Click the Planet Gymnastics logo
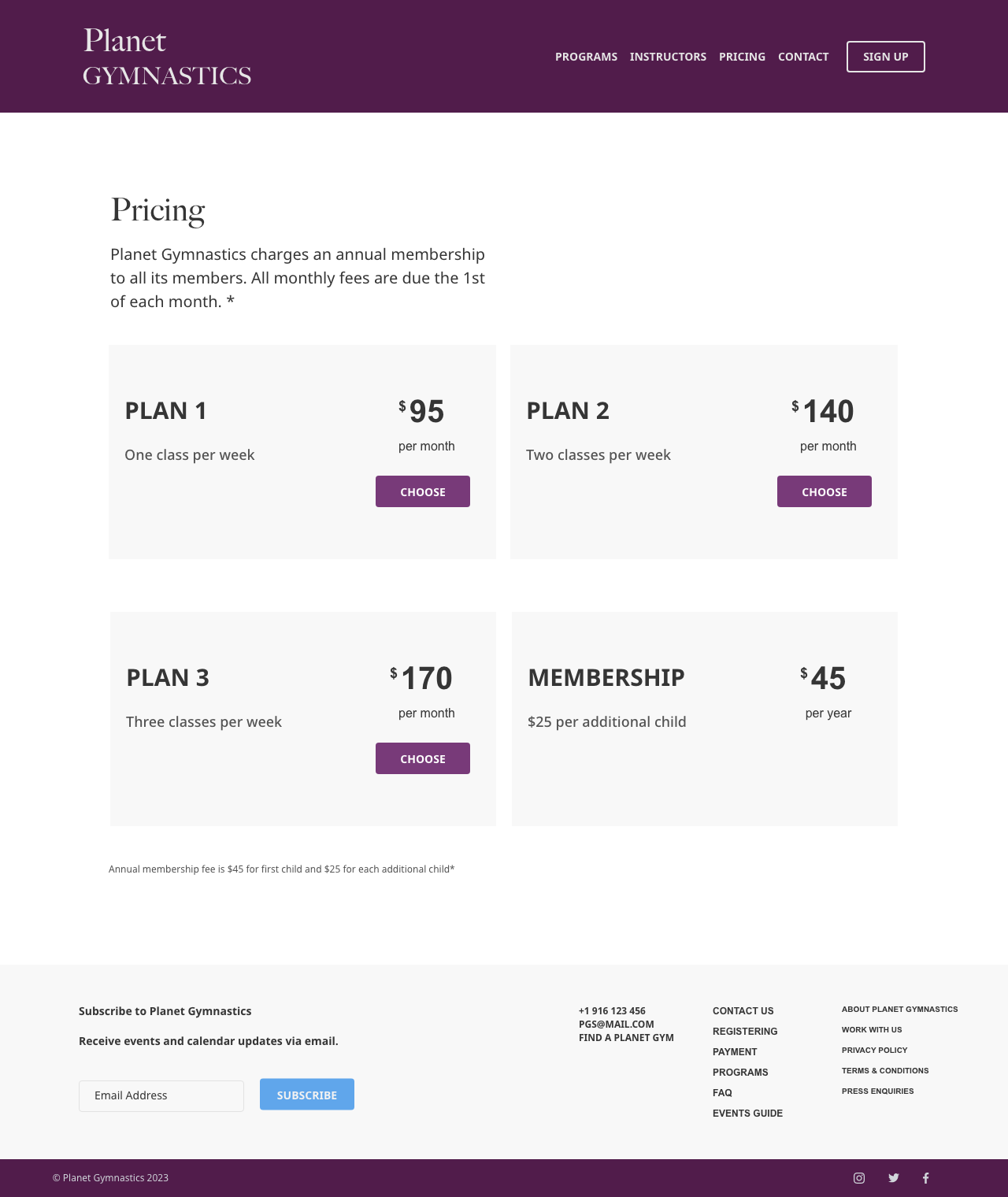This screenshot has height=1197, width=1008. tap(167, 57)
